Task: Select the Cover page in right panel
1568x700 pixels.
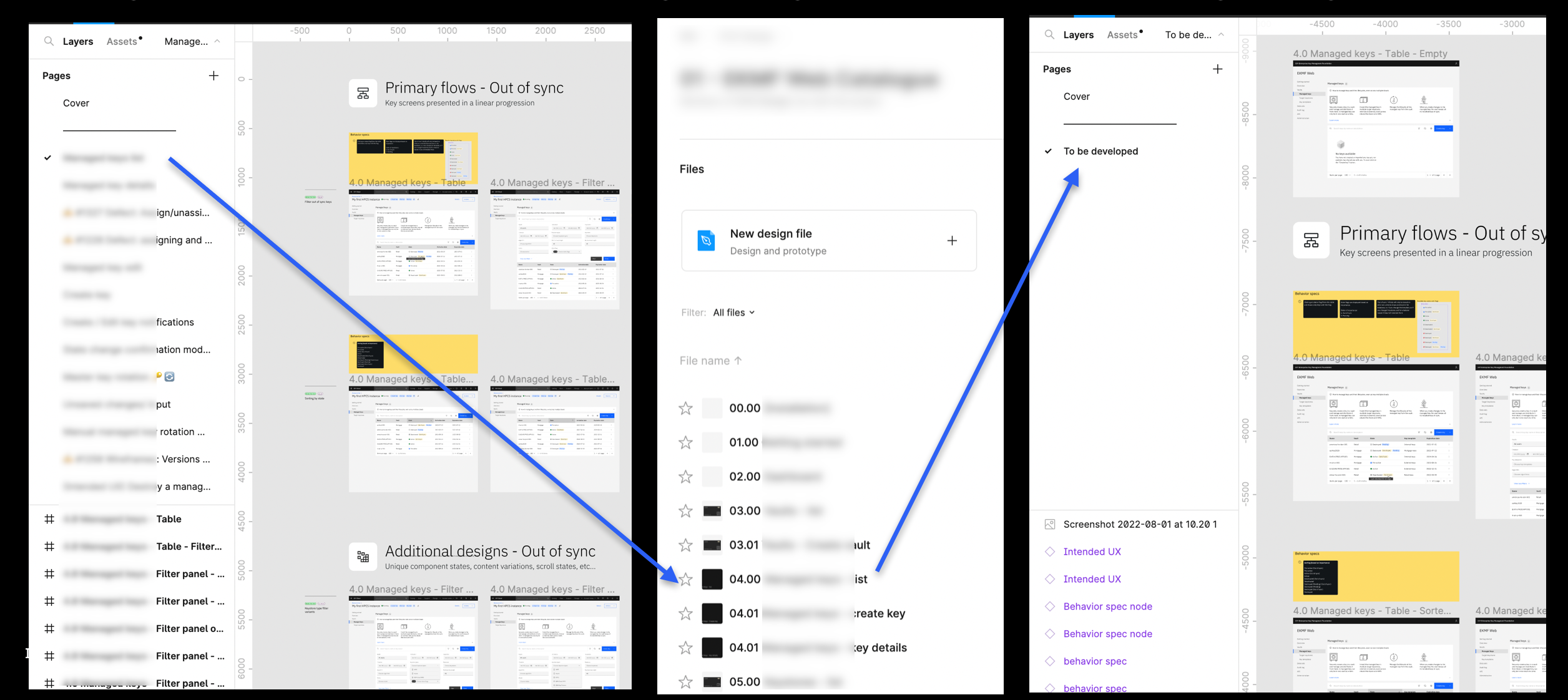Action: 1078,96
